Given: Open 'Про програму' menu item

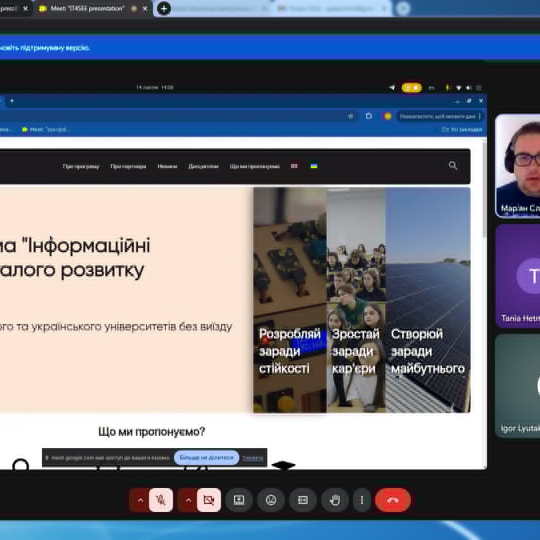Looking at the screenshot, I should point(81,166).
